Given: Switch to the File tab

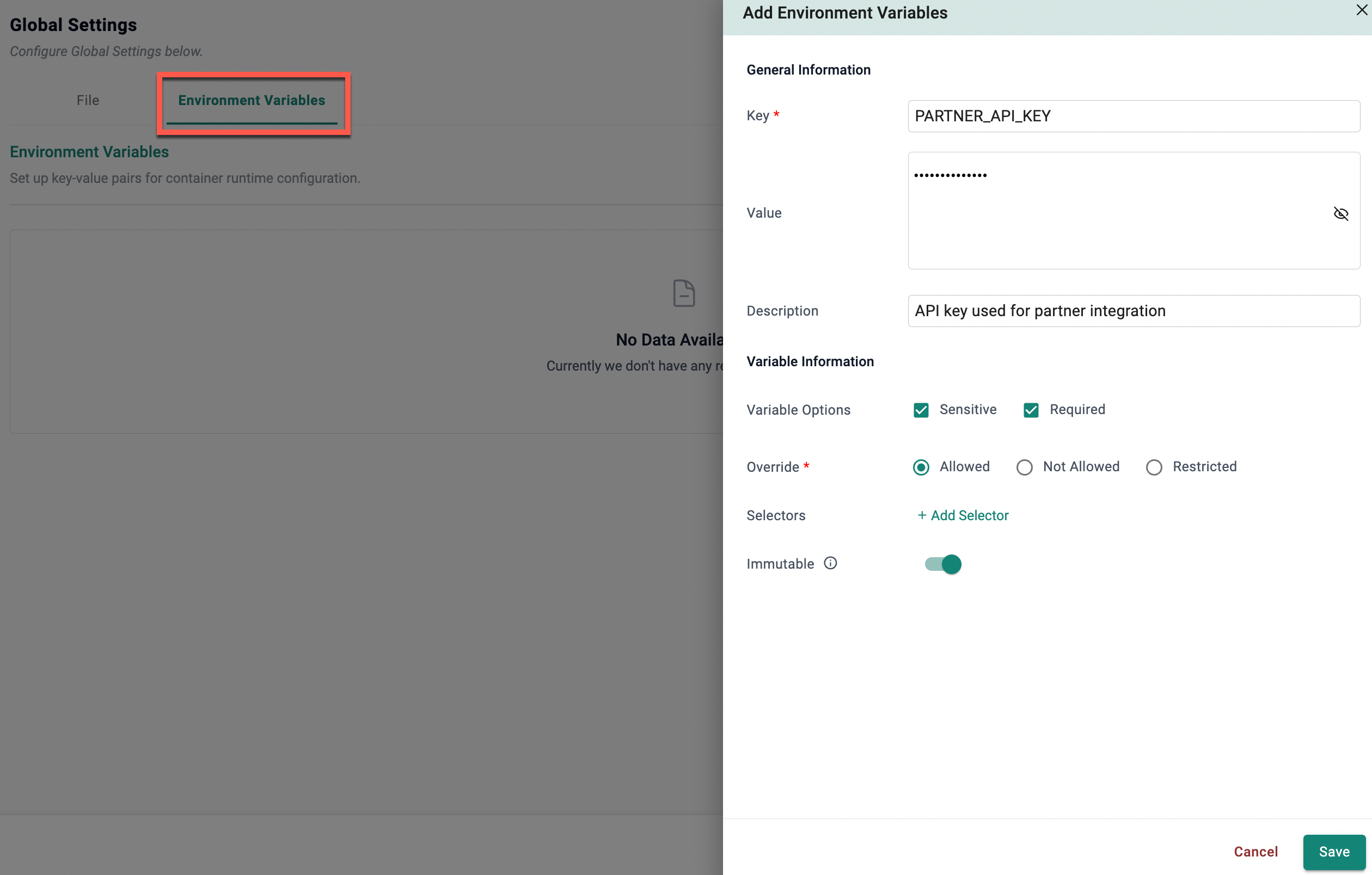Looking at the screenshot, I should [x=88, y=100].
